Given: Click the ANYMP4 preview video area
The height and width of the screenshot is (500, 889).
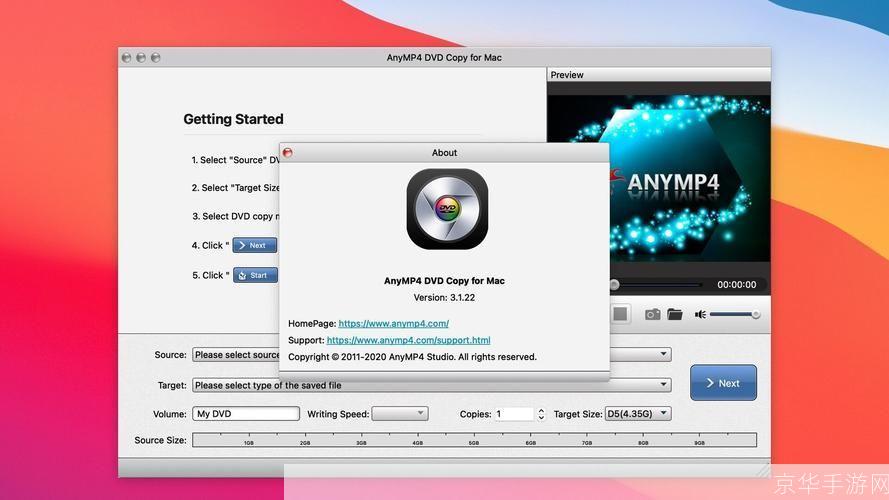Looking at the screenshot, I should tap(658, 178).
